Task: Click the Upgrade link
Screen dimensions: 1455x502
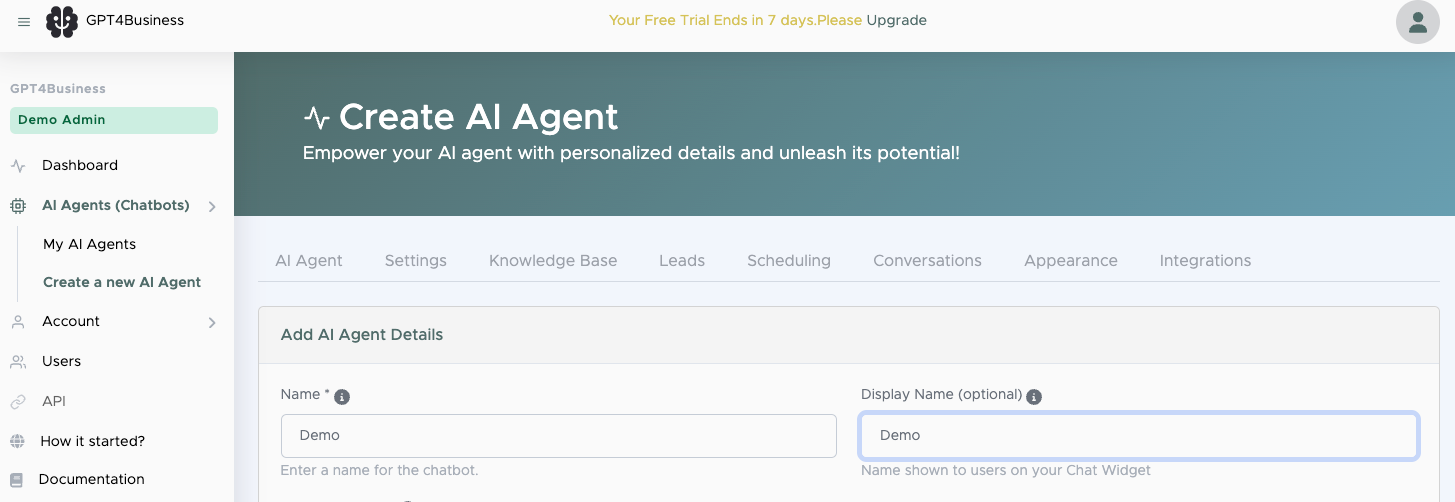Action: coord(896,20)
